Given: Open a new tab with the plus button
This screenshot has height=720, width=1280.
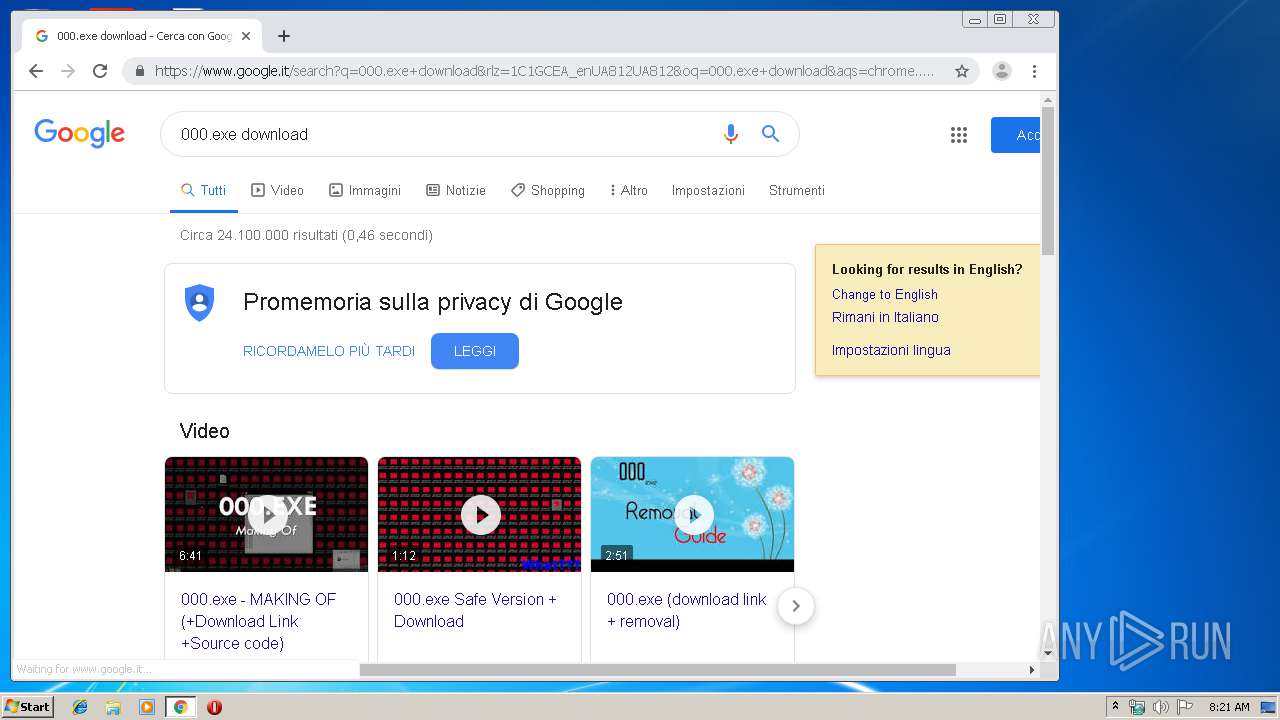Looking at the screenshot, I should [x=284, y=36].
